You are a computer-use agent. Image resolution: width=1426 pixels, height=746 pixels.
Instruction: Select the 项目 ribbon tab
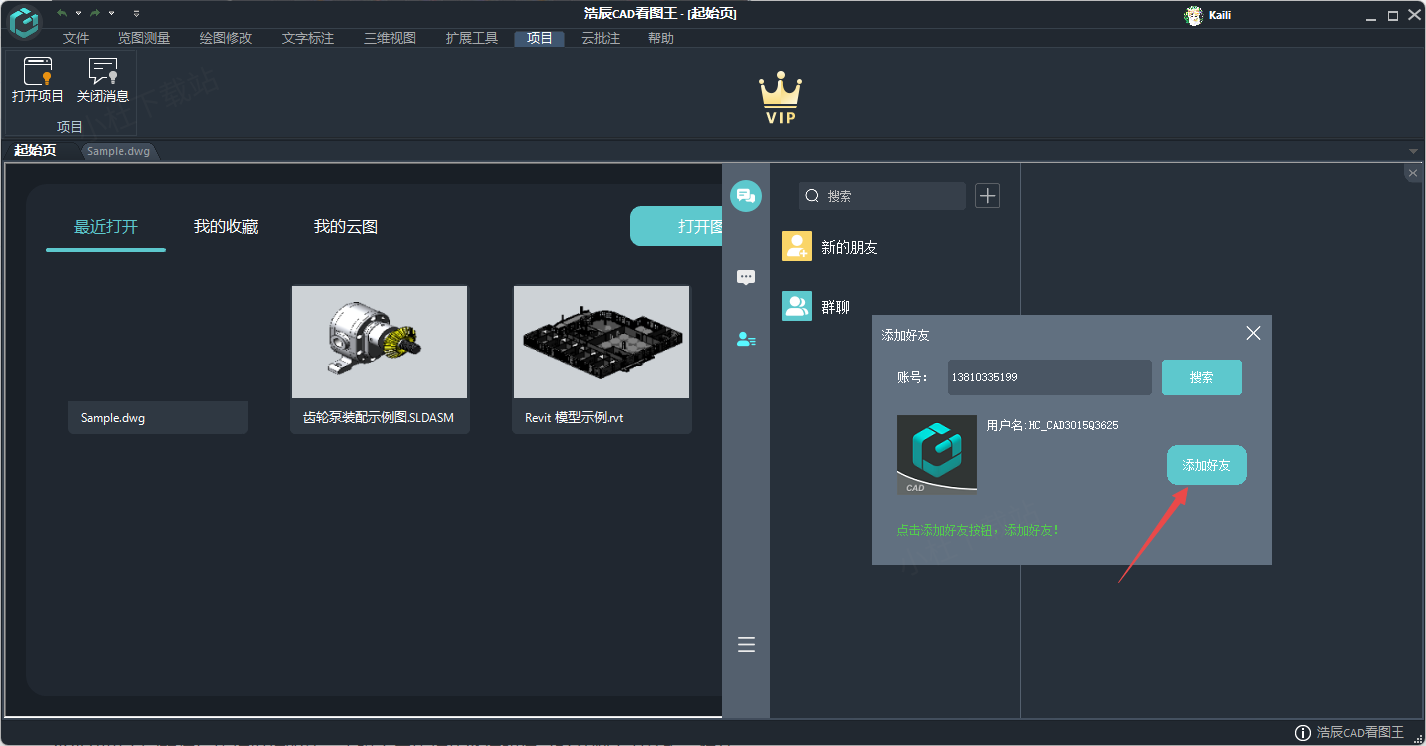click(x=540, y=39)
